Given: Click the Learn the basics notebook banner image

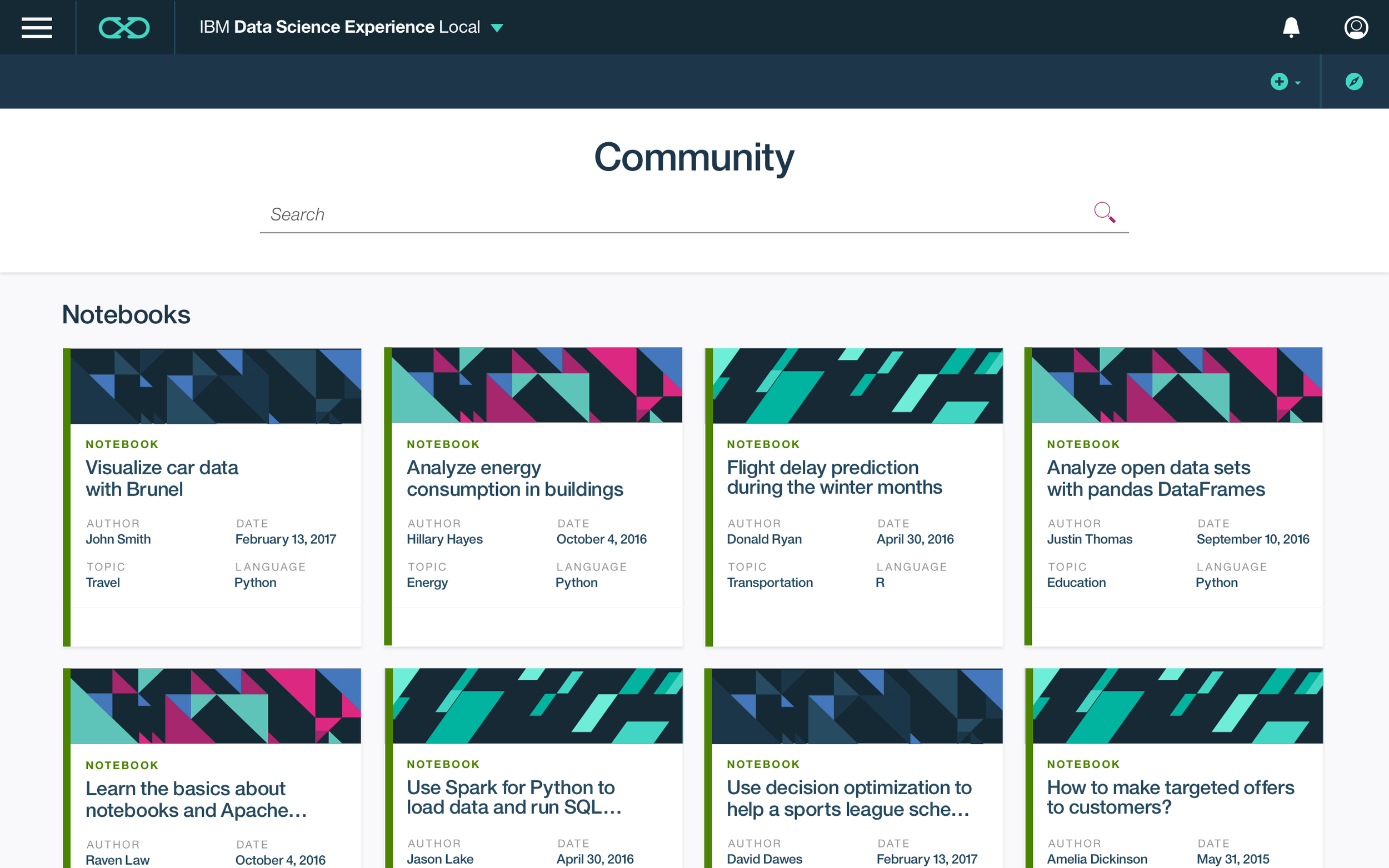Looking at the screenshot, I should coord(216,705).
